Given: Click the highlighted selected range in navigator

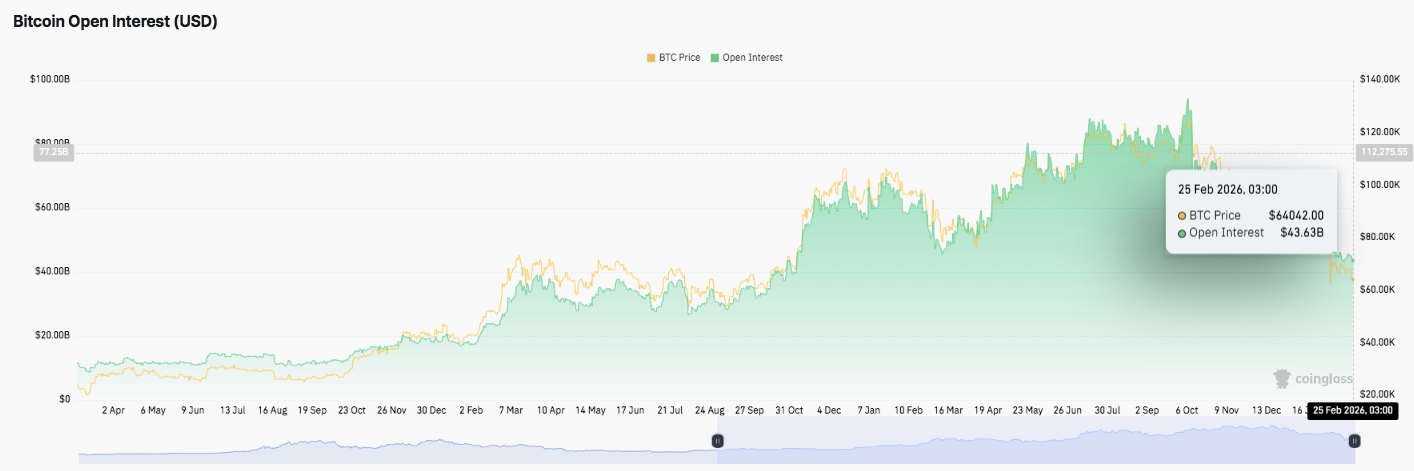Looking at the screenshot, I should (1035, 441).
